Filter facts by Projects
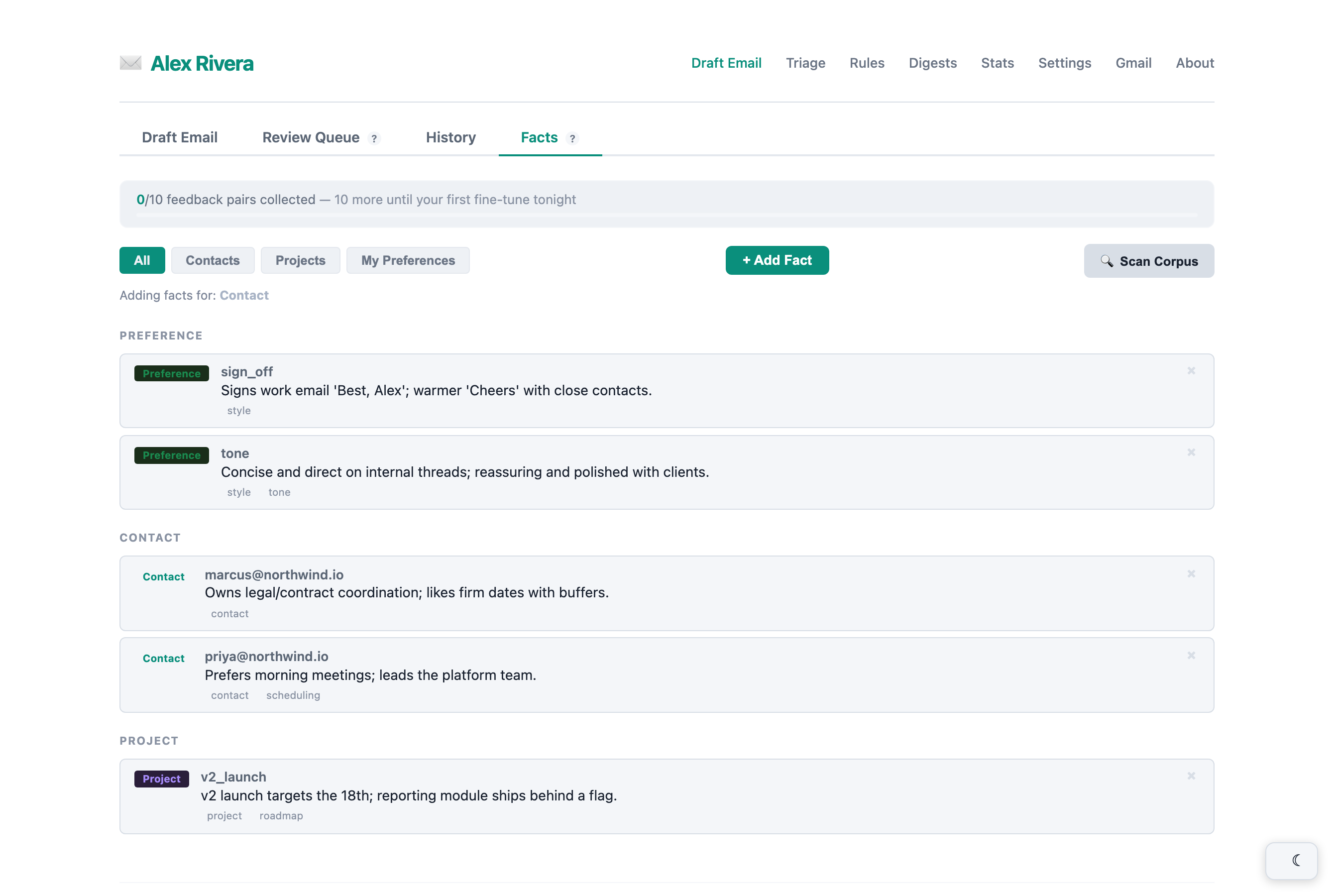 tap(301, 260)
